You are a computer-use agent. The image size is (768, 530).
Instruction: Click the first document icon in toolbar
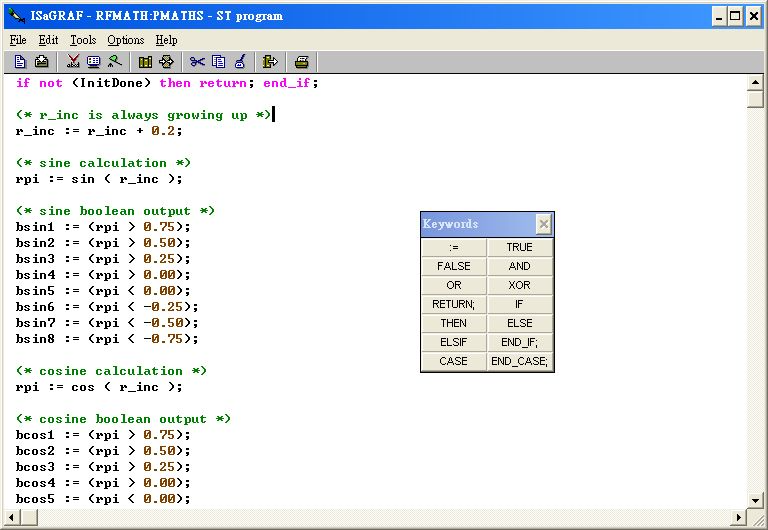point(20,62)
